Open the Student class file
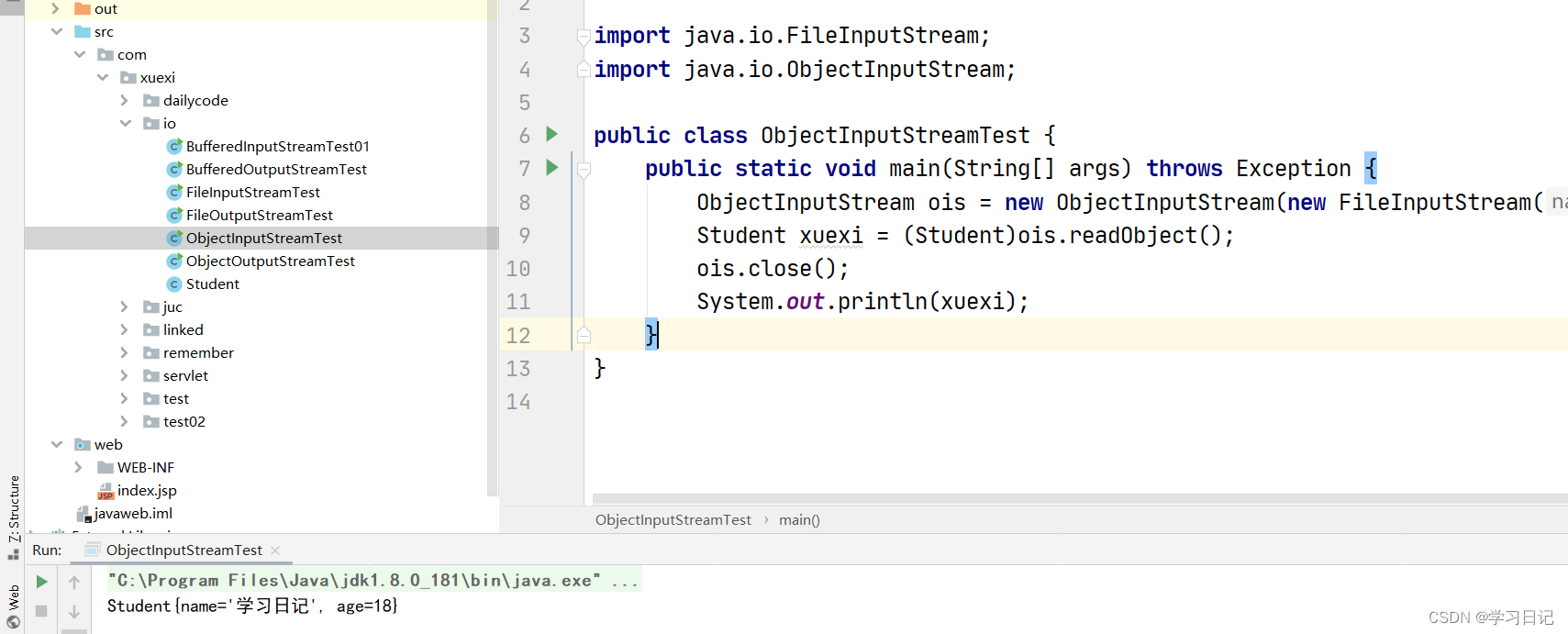The image size is (1568, 634). [x=213, y=284]
